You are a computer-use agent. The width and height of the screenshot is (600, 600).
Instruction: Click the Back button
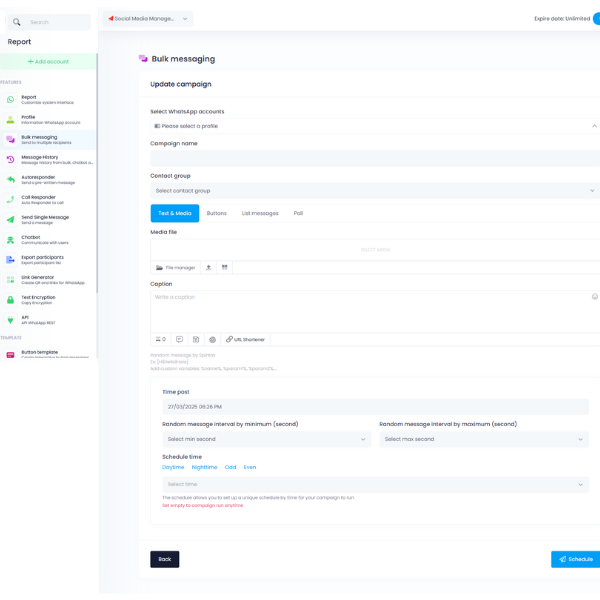(x=164, y=559)
